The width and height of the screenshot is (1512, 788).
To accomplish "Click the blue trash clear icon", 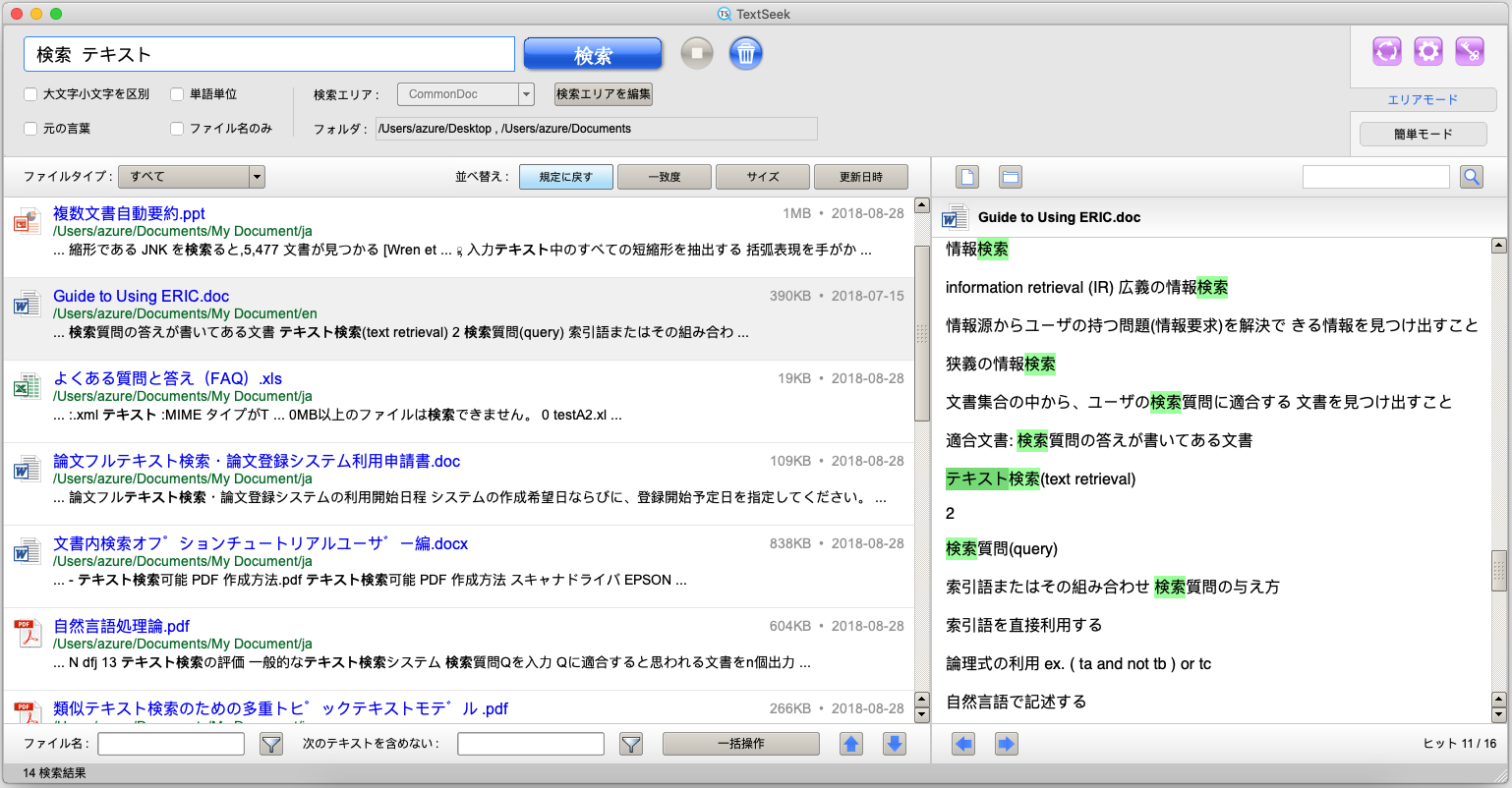I will pos(745,53).
